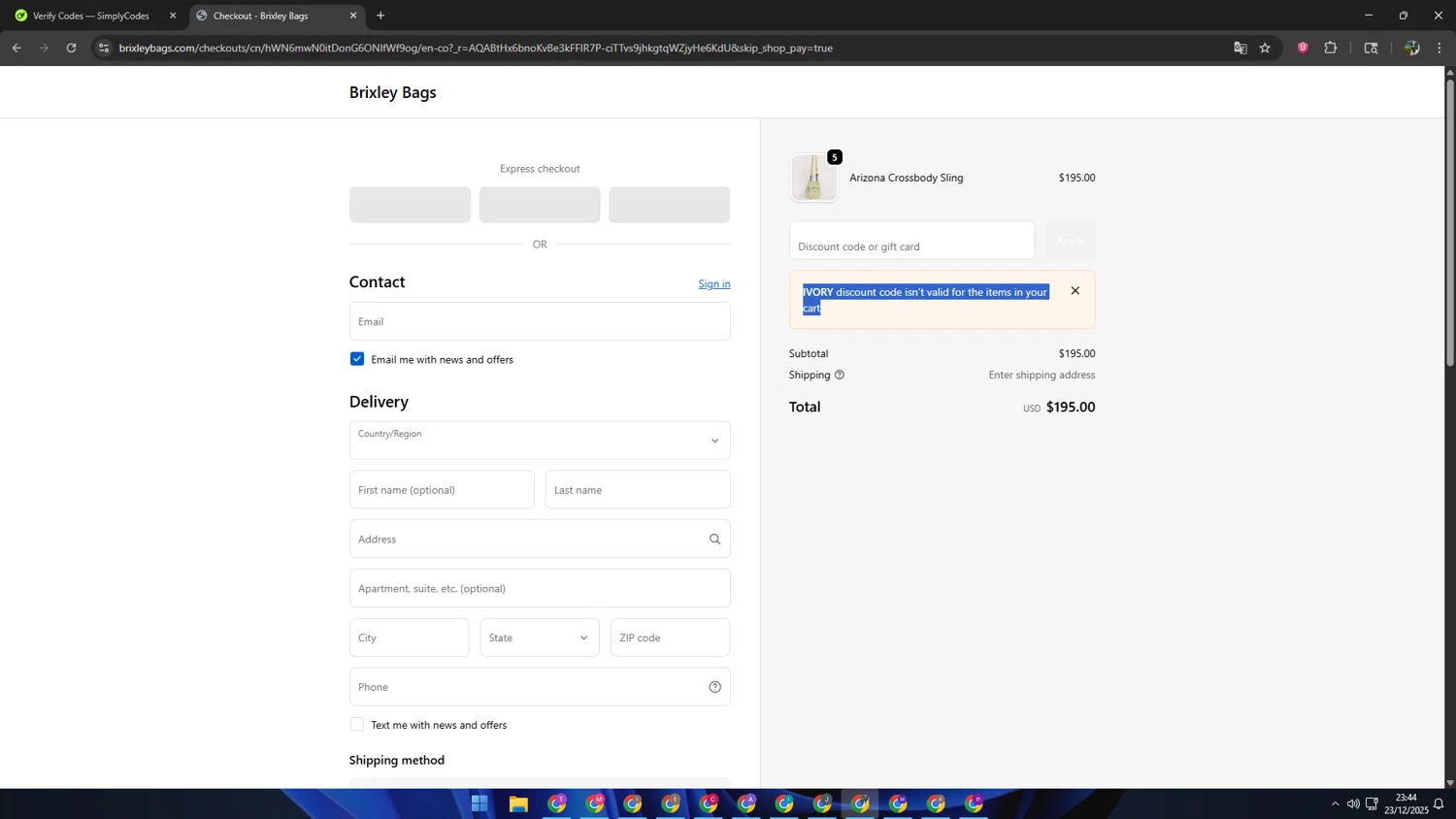
Task: Open the network status tray icon
Action: tap(1372, 803)
